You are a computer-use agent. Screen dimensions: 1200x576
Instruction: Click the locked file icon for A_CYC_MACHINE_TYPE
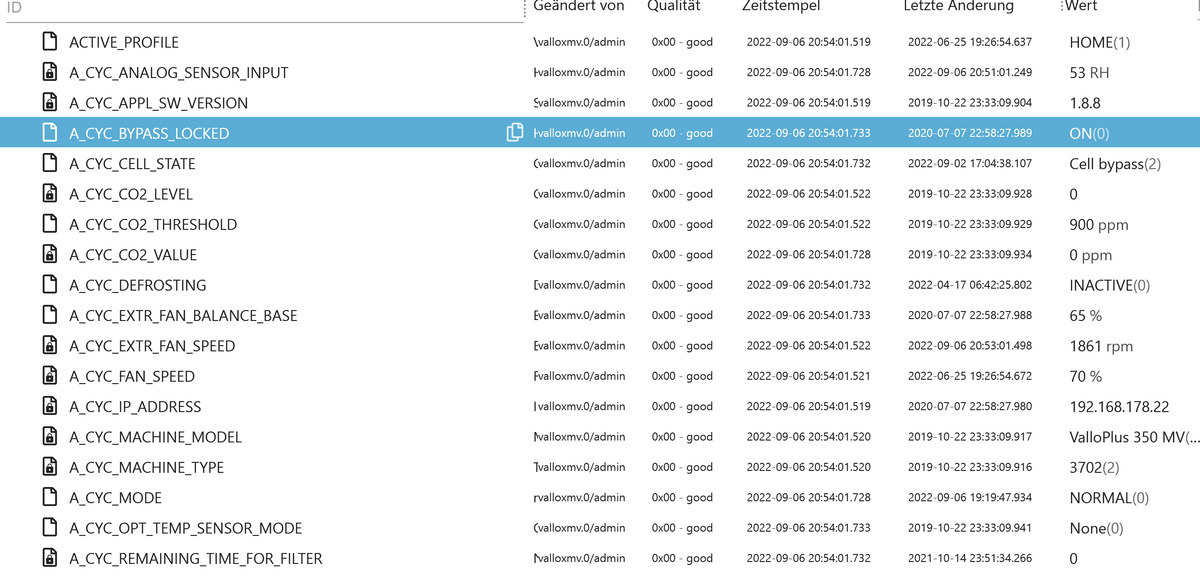click(48, 467)
